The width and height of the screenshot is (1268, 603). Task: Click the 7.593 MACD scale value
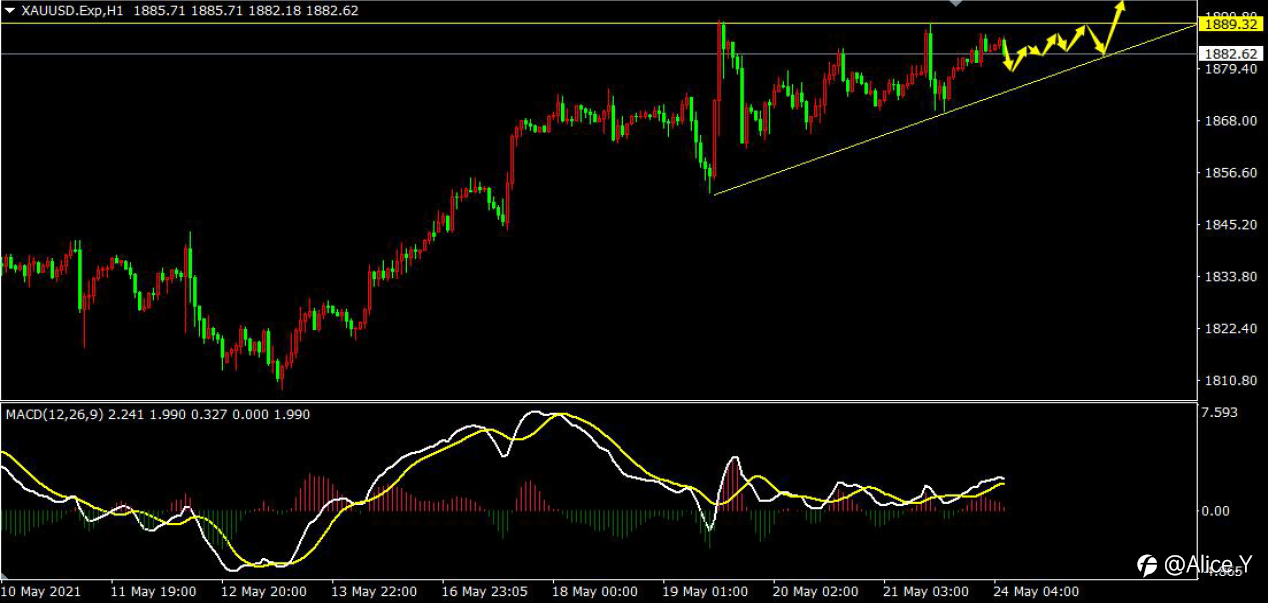pos(1220,414)
